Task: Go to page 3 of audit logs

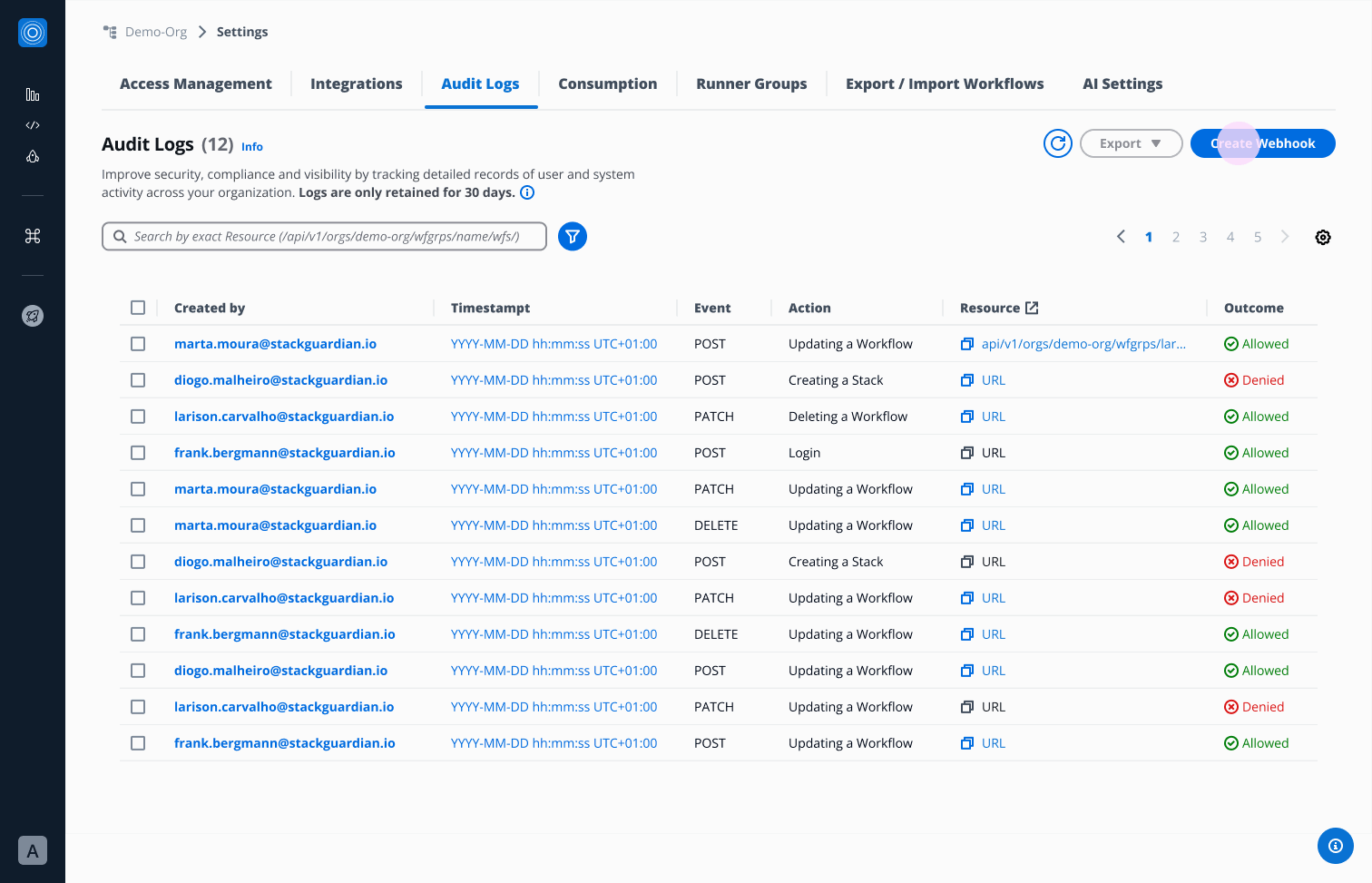Action: (x=1203, y=236)
